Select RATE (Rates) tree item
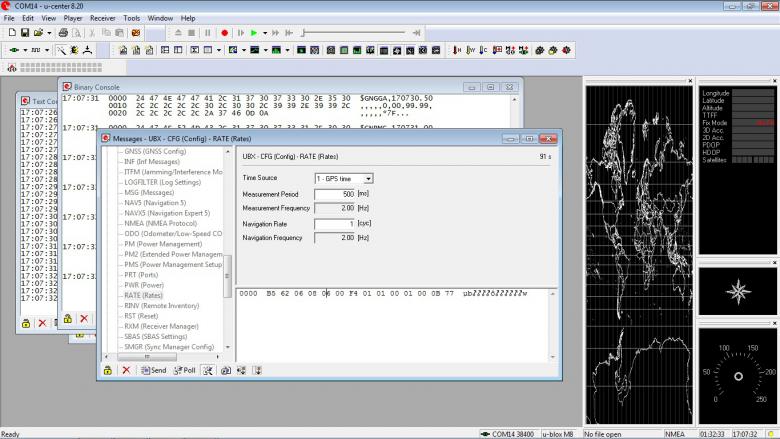The image size is (780, 439). 143,295
